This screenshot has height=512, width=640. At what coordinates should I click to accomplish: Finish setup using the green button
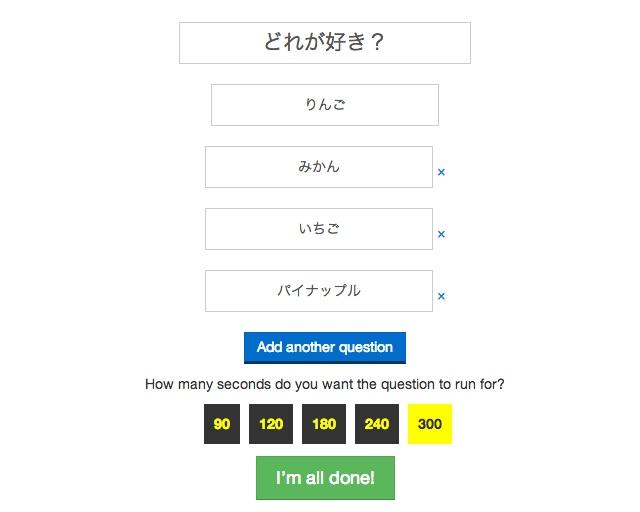(x=325, y=478)
